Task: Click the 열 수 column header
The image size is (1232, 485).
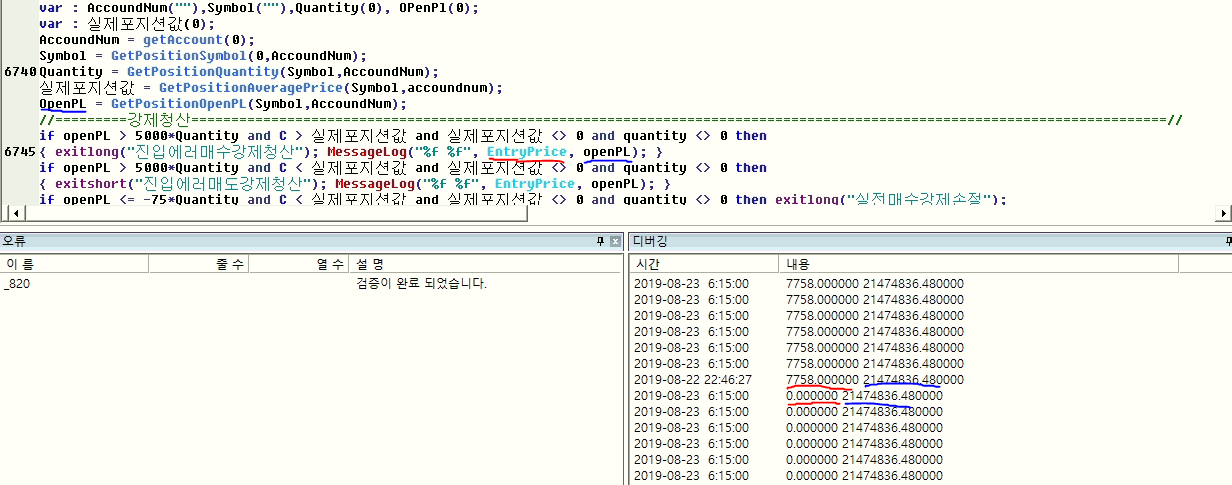Action: pos(298,264)
